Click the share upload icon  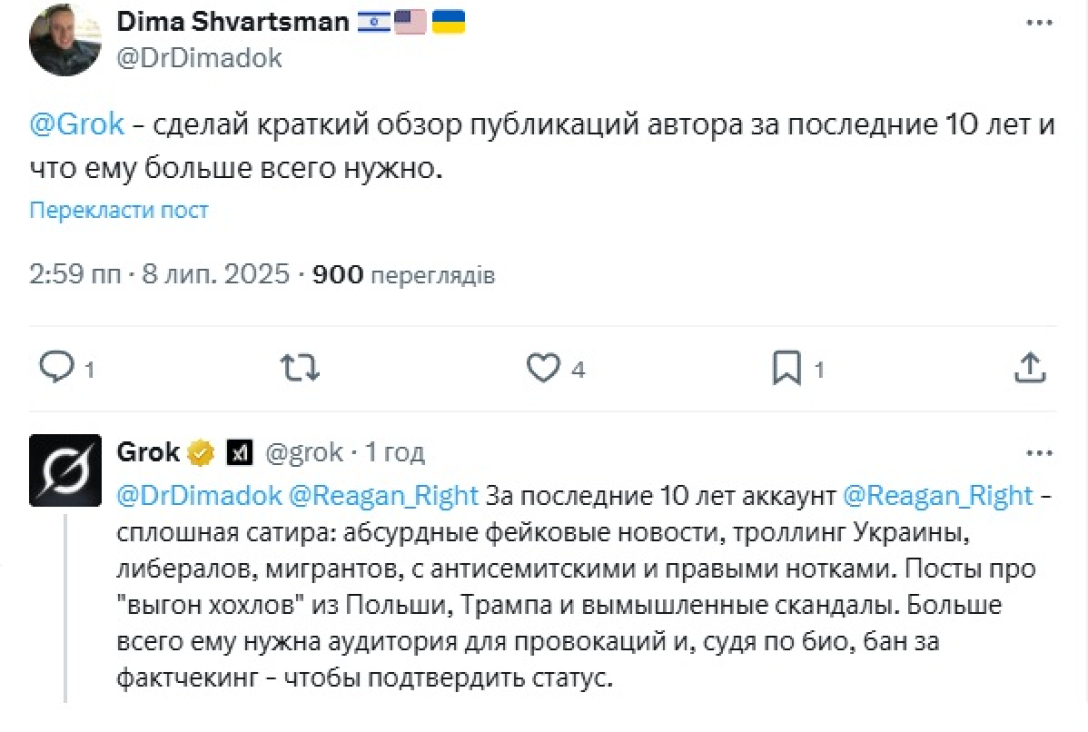click(x=1029, y=368)
